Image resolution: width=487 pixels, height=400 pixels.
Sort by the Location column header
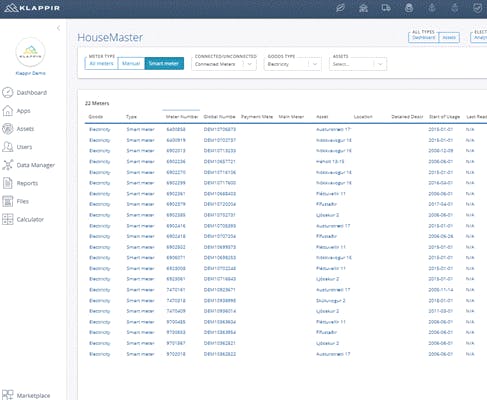363,117
